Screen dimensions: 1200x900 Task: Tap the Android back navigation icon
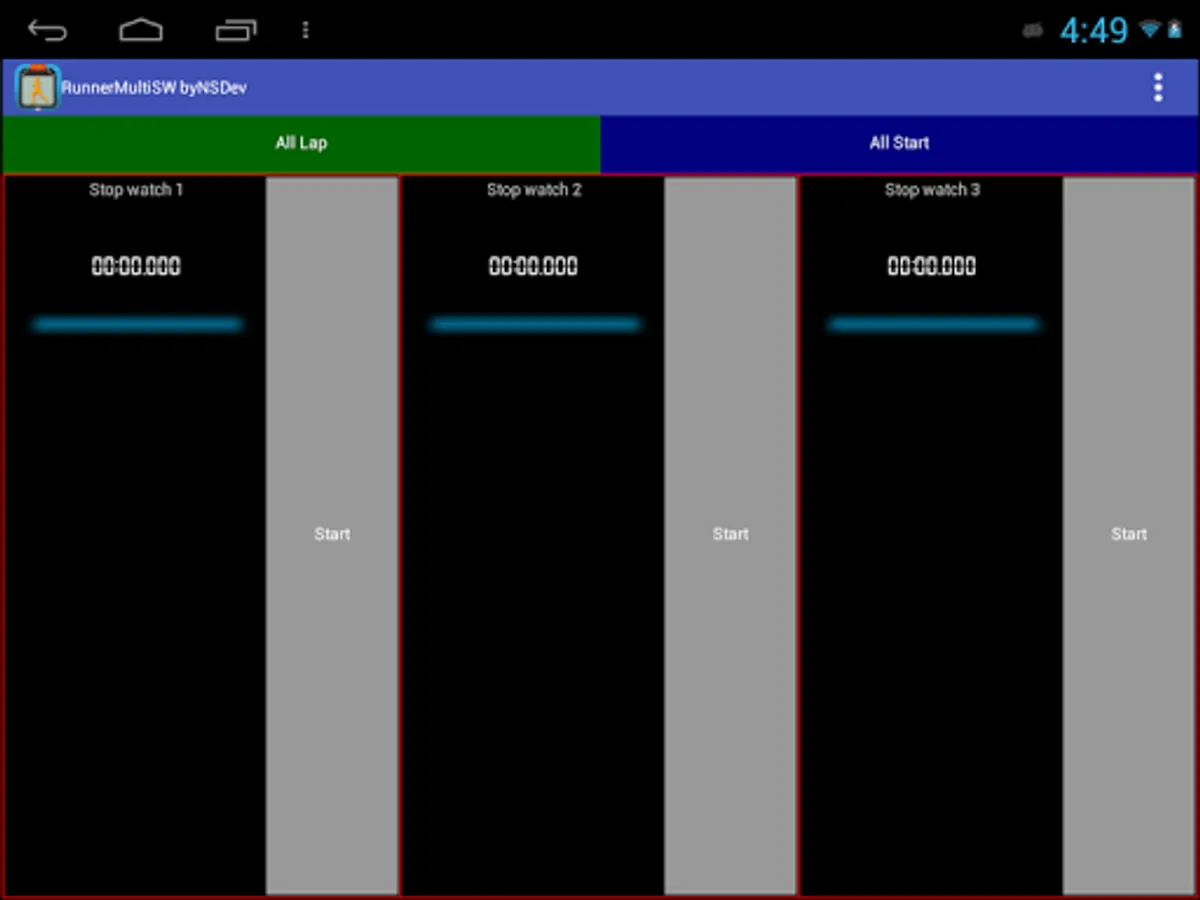click(x=47, y=30)
